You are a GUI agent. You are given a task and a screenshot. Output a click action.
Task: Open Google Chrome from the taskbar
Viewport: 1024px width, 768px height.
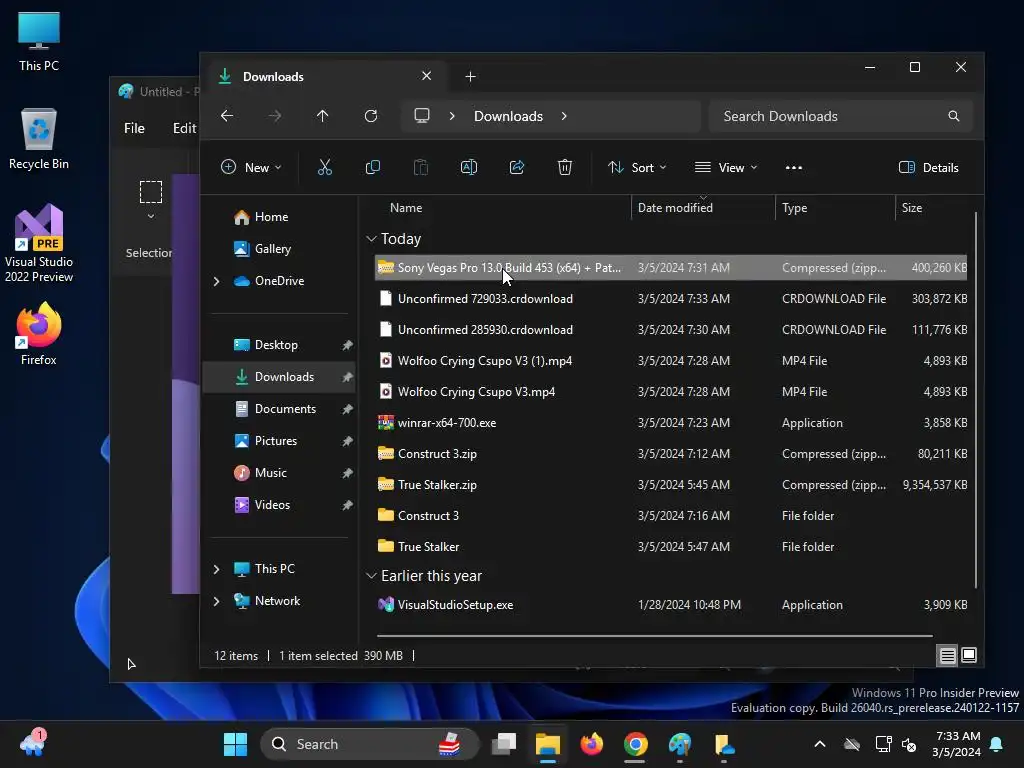[x=635, y=744]
